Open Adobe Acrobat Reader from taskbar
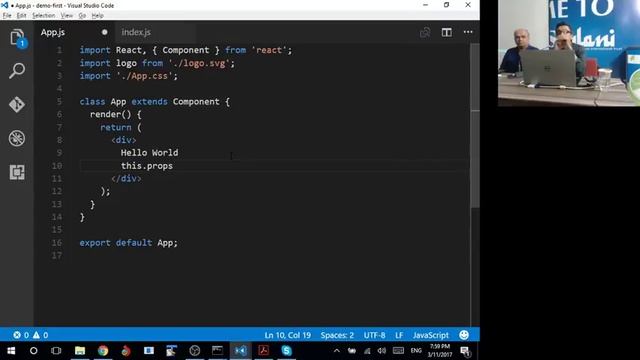The image size is (640, 360). 263,351
